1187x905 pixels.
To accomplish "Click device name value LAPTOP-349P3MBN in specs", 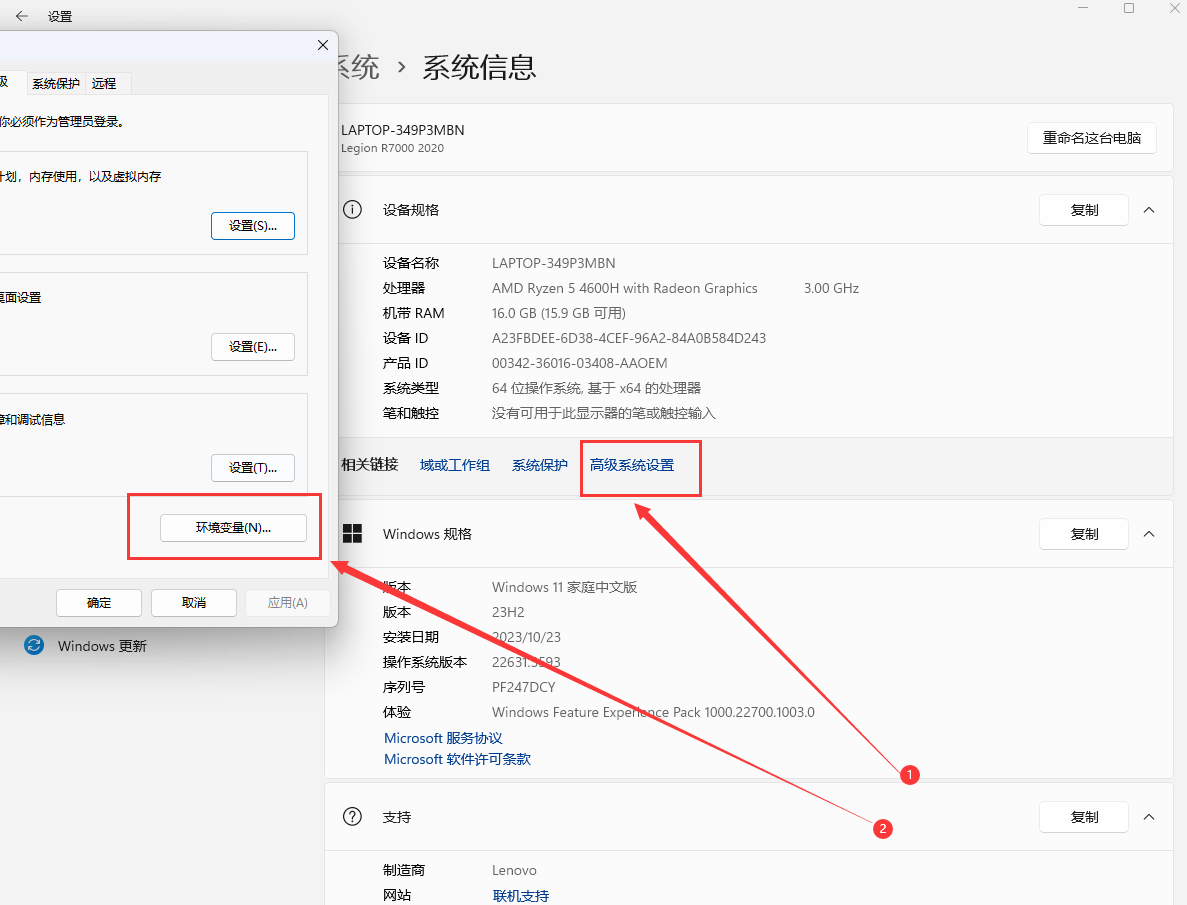I will click(x=553, y=263).
